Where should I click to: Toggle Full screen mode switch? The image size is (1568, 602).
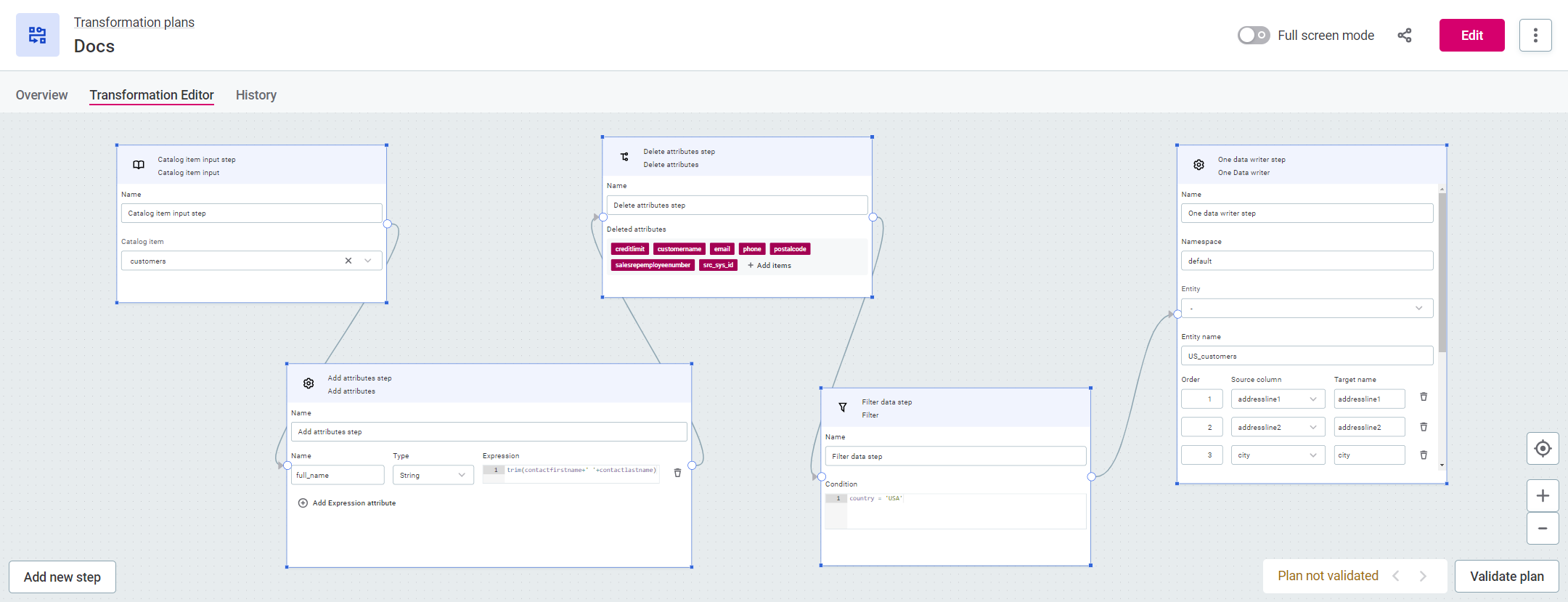tap(1254, 36)
